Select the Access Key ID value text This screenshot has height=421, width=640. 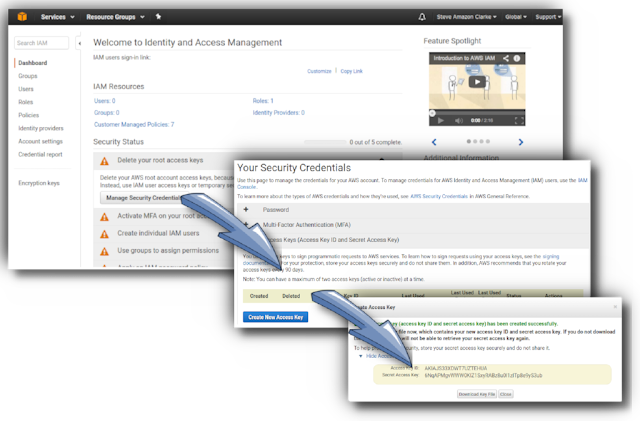pyautogui.click(x=456, y=368)
